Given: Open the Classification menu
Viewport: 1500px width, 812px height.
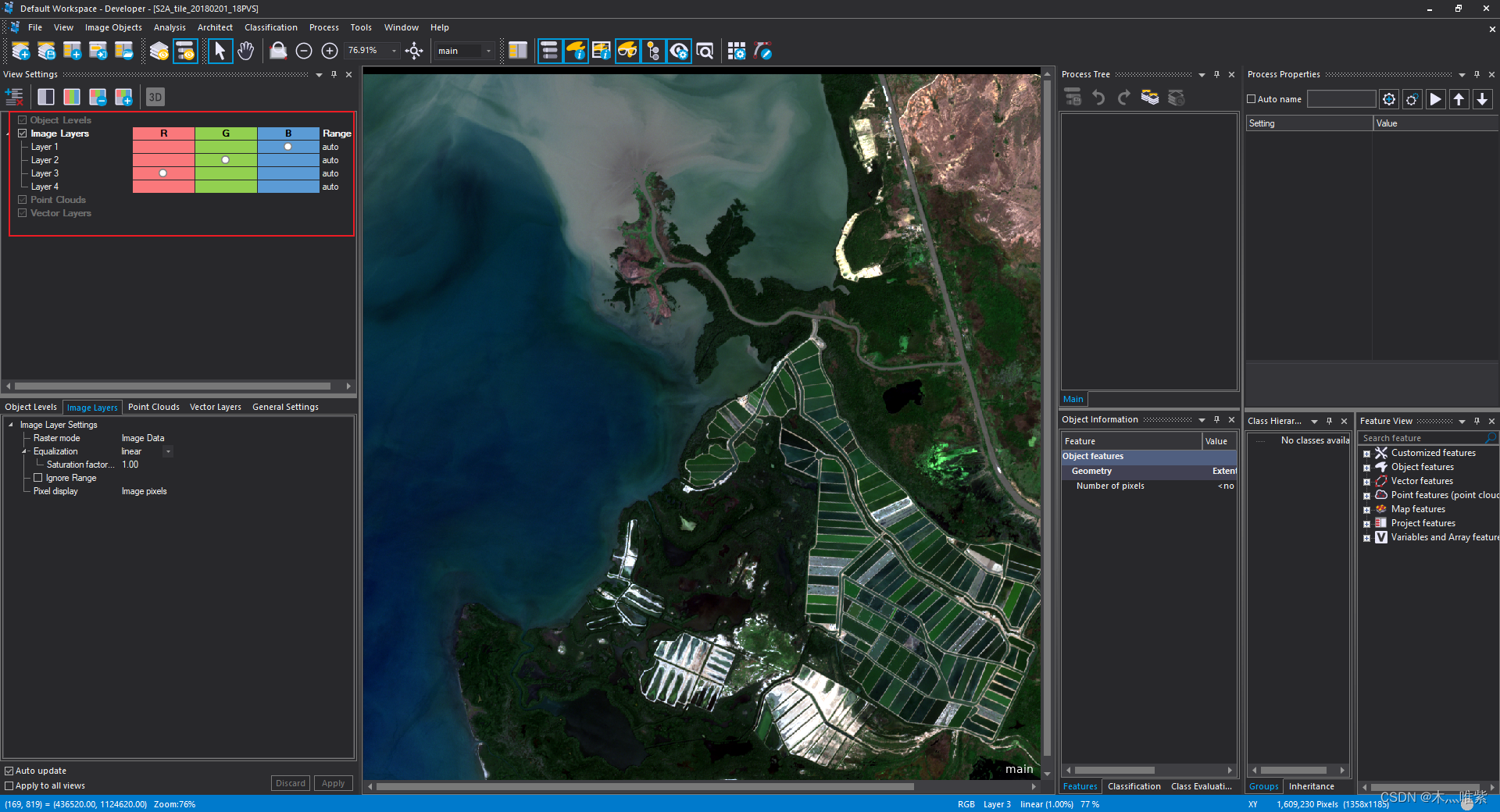Looking at the screenshot, I should [x=270, y=27].
